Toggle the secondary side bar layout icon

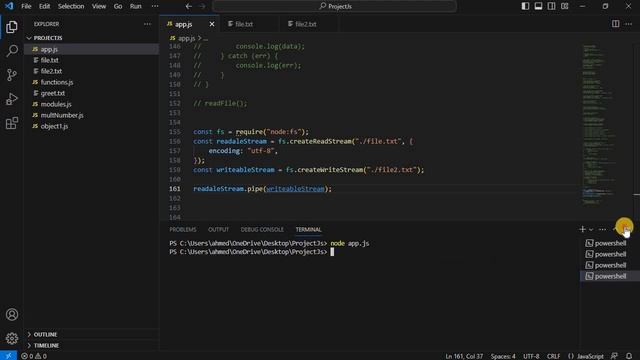[x=551, y=6]
